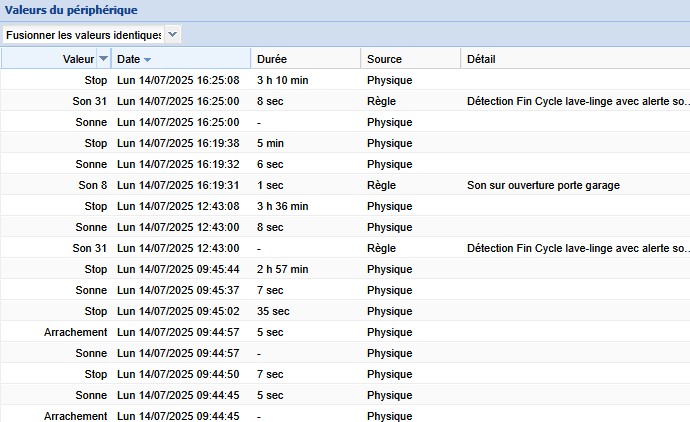Click Son 31 value at 12:43:00
This screenshot has width=690, height=422.
coord(90,248)
